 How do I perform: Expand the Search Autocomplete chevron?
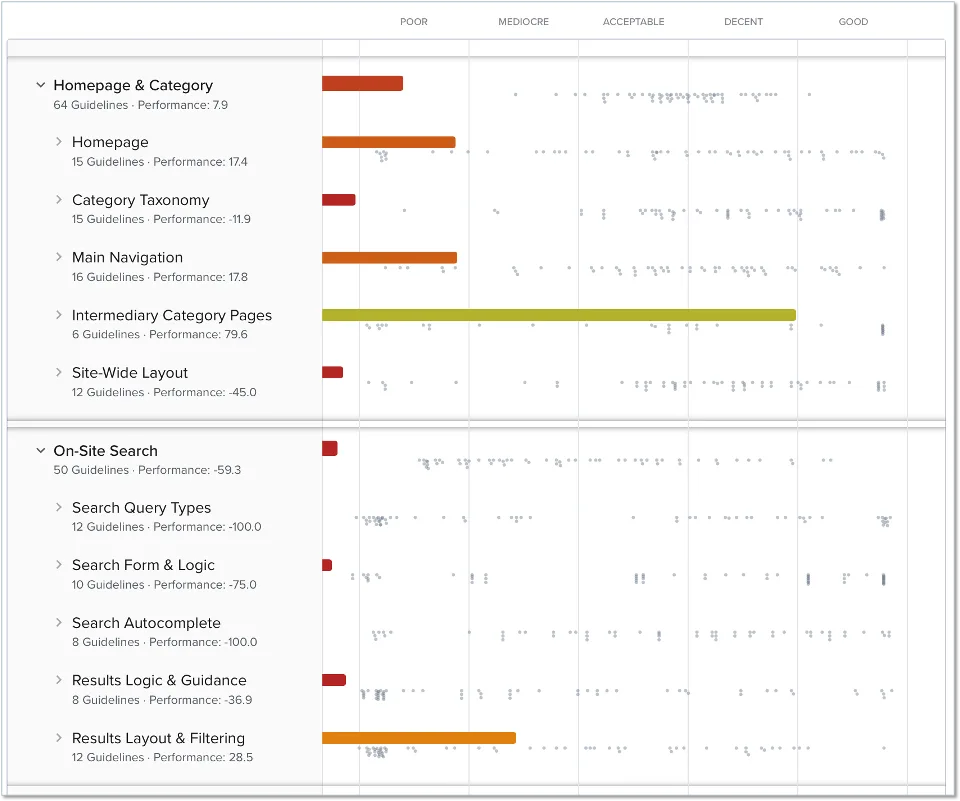click(x=59, y=623)
